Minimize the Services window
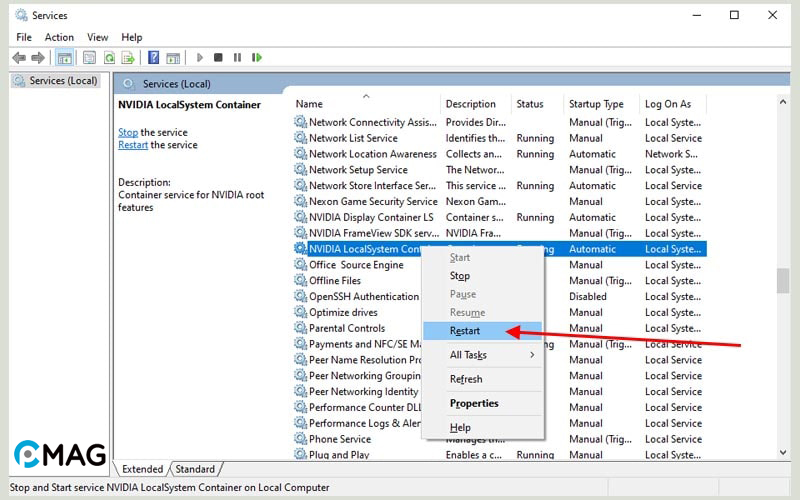 pyautogui.click(x=696, y=15)
